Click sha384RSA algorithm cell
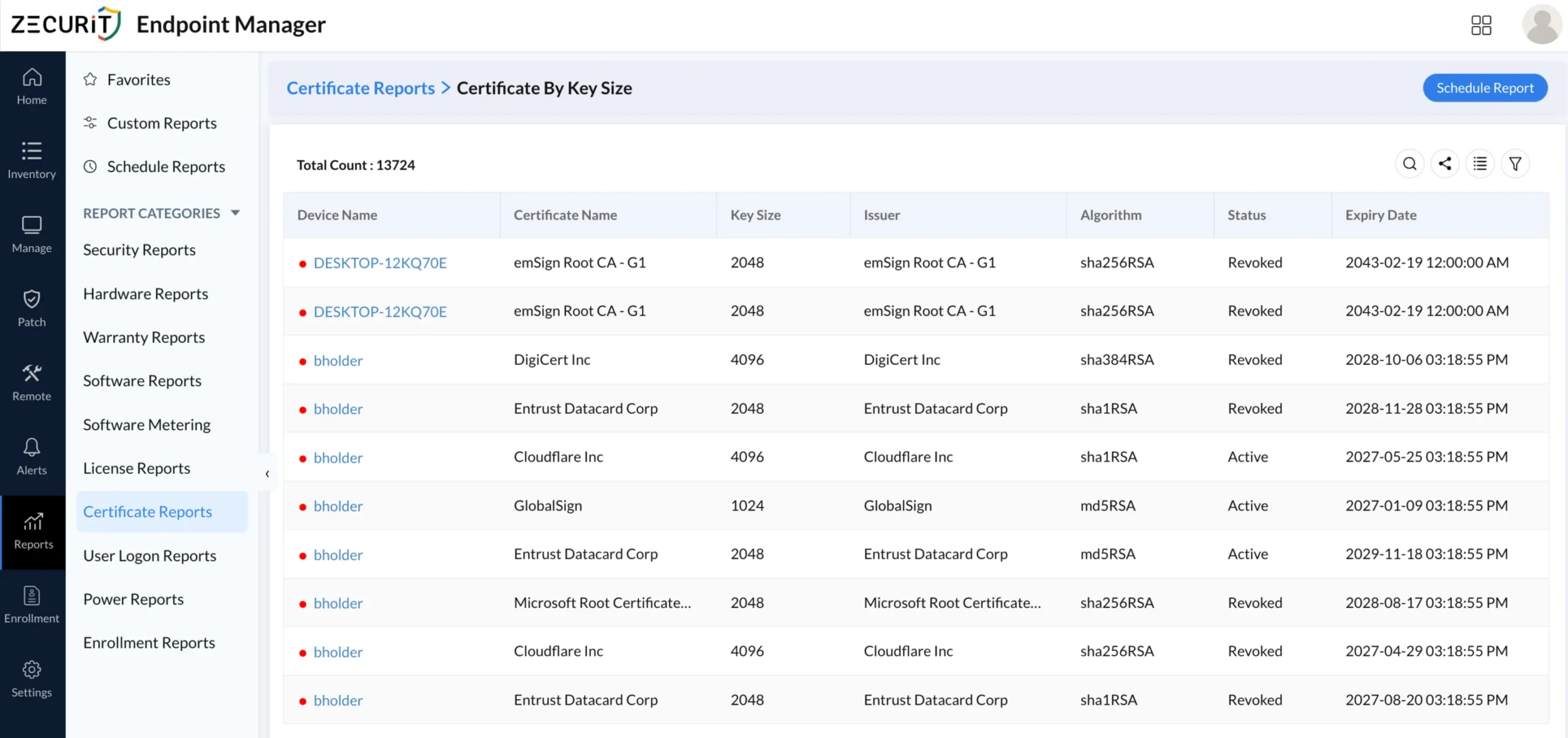Viewport: 1568px width, 738px height. click(1117, 360)
